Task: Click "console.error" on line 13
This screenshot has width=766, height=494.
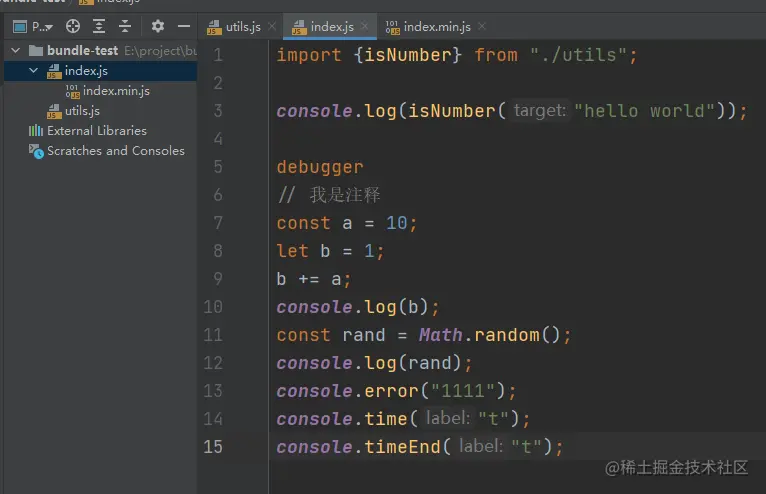Action: tap(347, 391)
